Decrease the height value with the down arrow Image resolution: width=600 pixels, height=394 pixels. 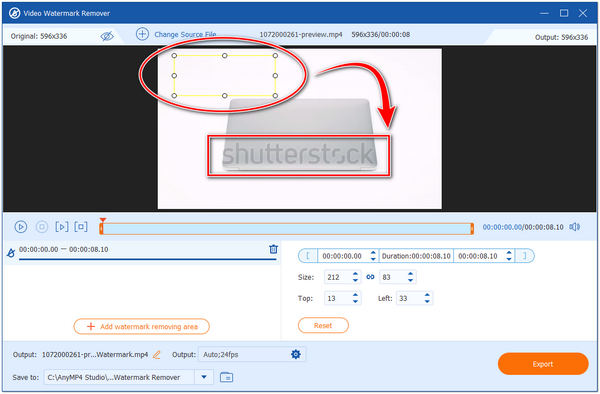point(411,280)
